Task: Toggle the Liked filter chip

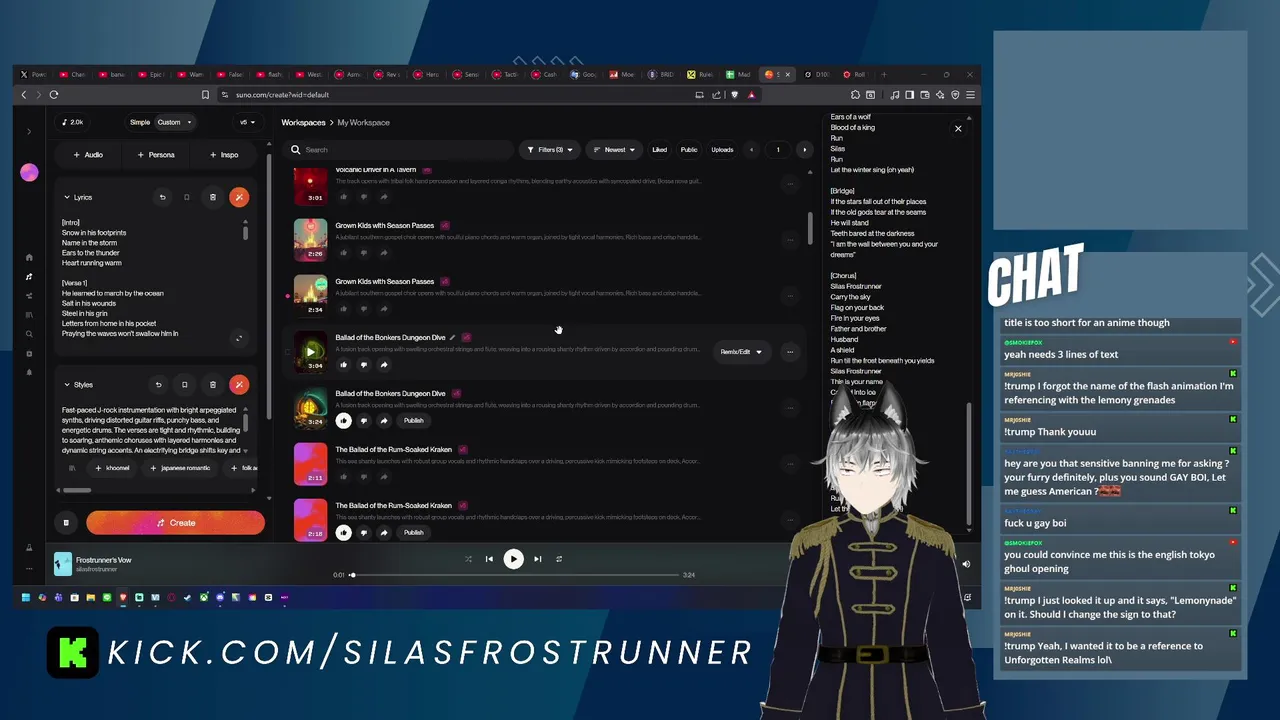Action: [x=659, y=150]
